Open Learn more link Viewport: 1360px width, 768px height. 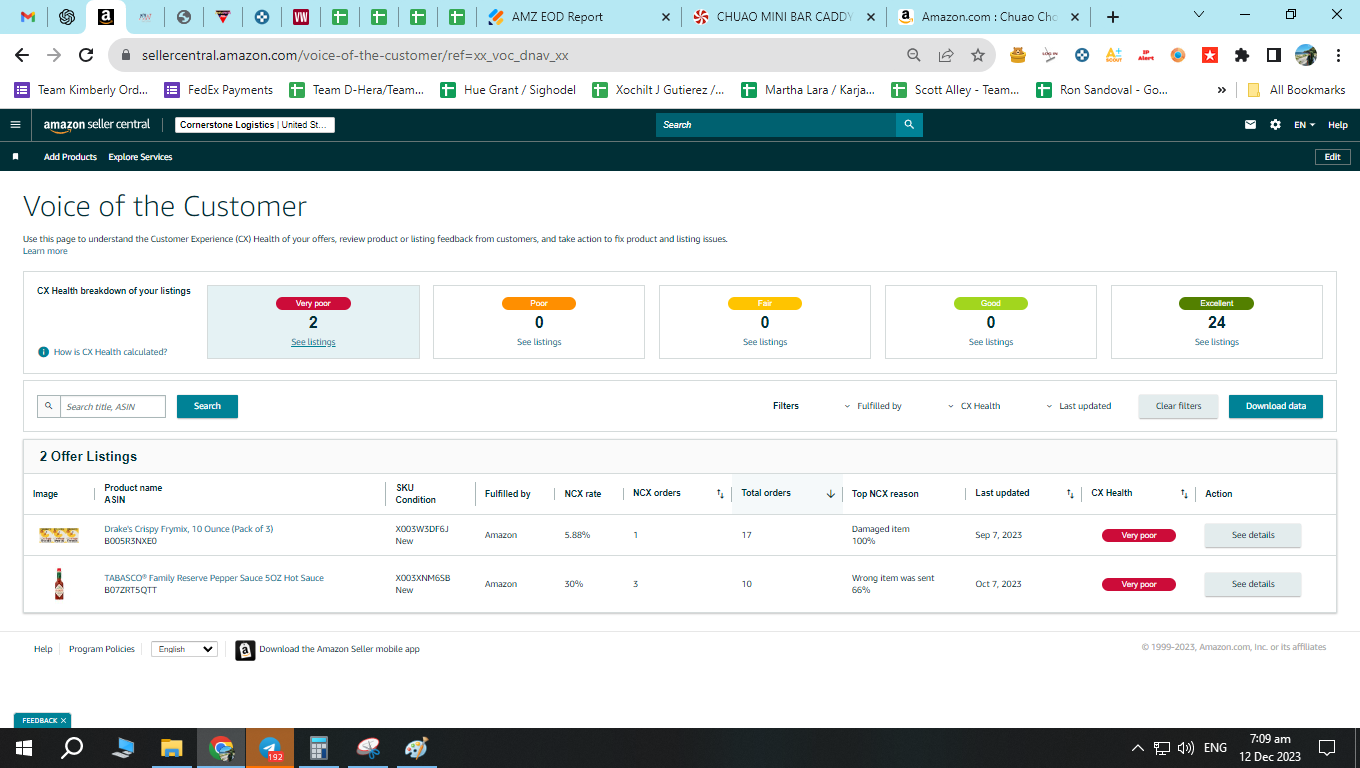coord(45,251)
